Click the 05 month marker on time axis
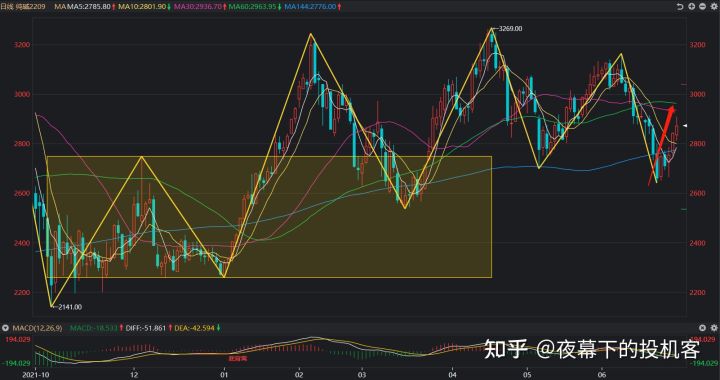This screenshot has height=380, width=720. (x=527, y=375)
